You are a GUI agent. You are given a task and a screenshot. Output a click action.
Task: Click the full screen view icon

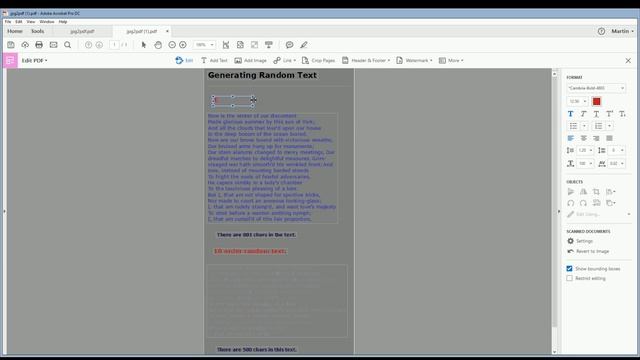pos(254,45)
